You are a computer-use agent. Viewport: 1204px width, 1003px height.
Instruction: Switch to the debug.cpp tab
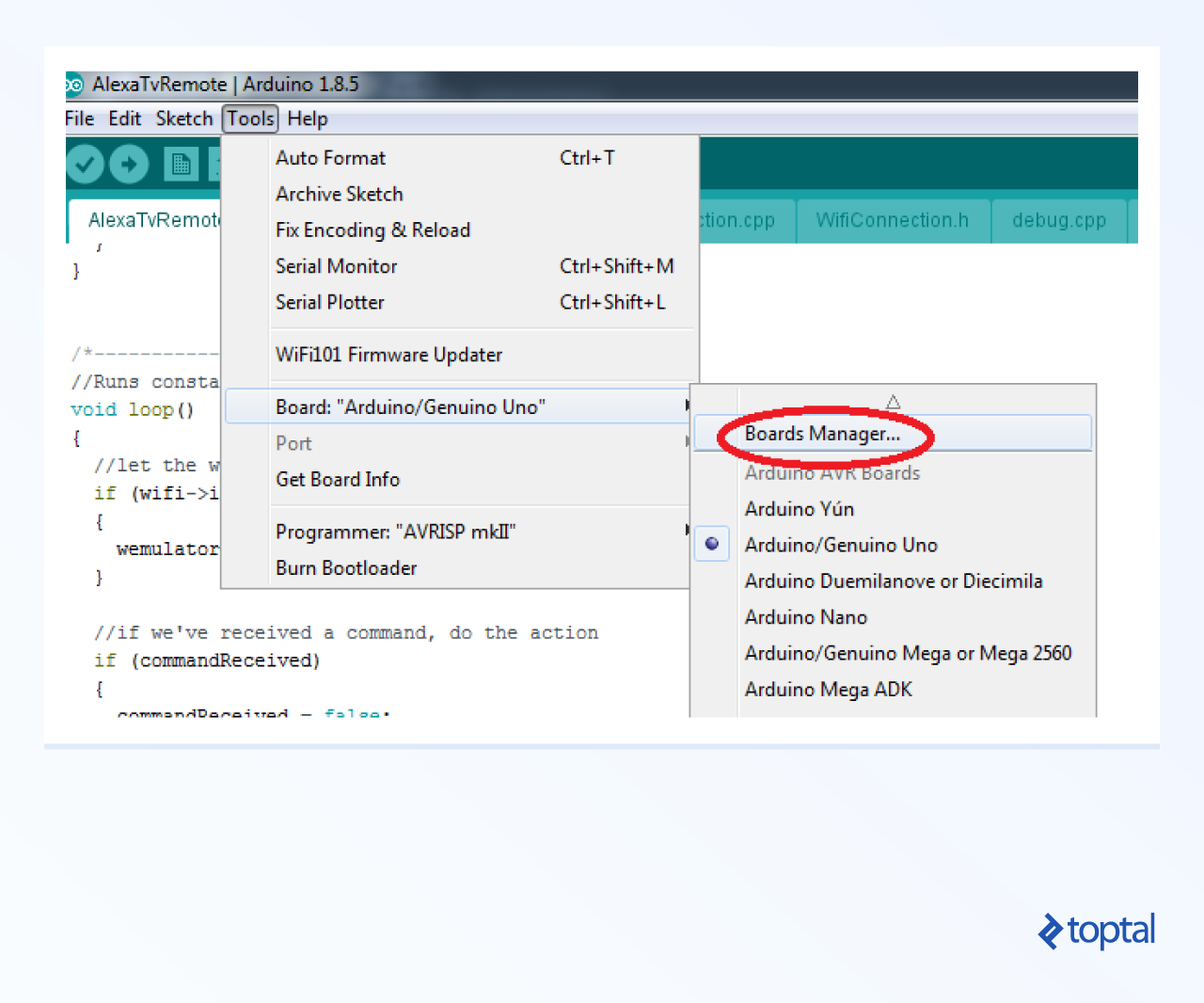[1059, 220]
